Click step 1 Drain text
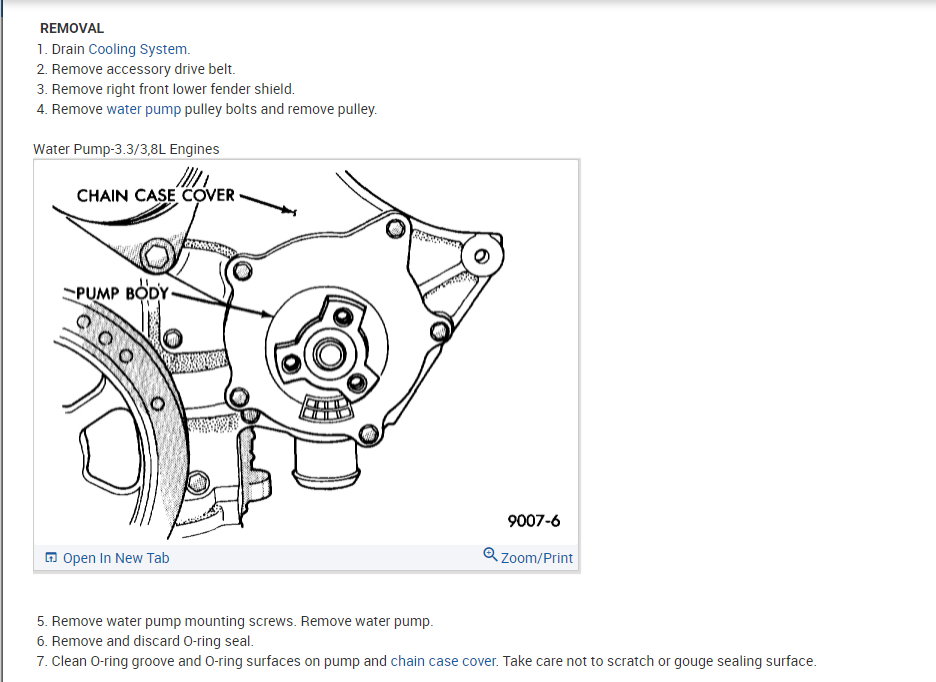This screenshot has height=682, width=936. [x=68, y=49]
